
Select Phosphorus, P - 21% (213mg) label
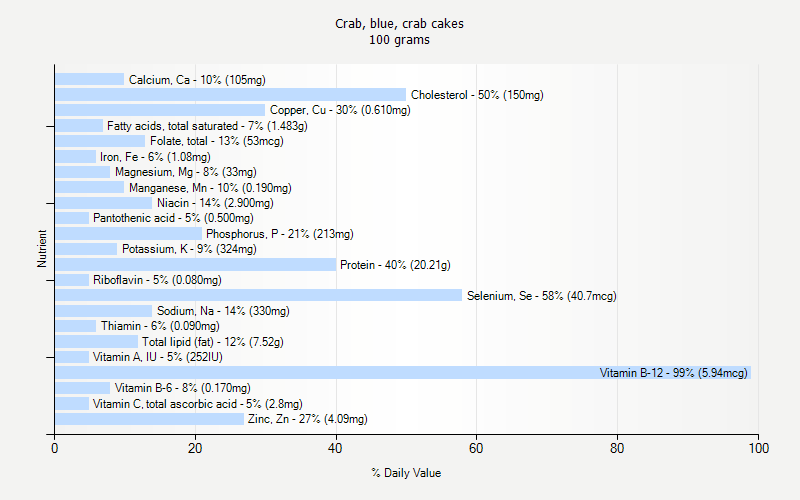click(280, 234)
